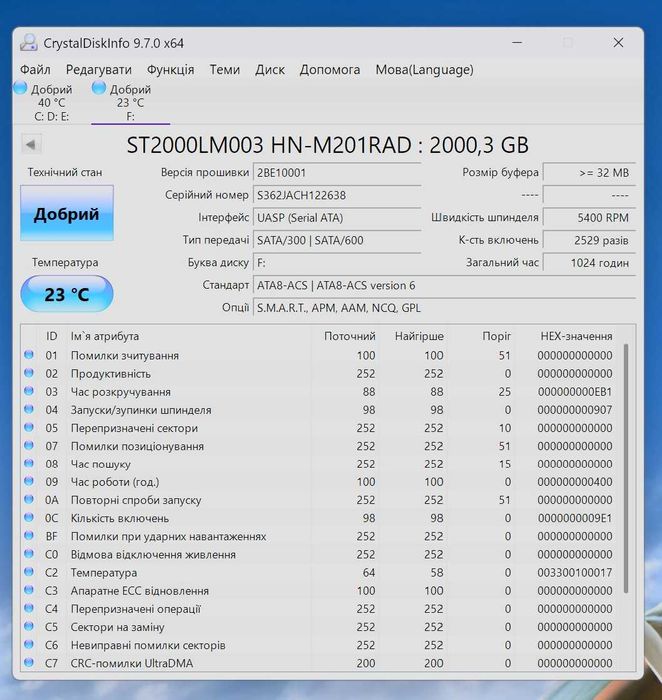Image resolution: width=662 pixels, height=700 pixels.
Task: Click status dot for 09 Час роботи
Action: pos(29,481)
